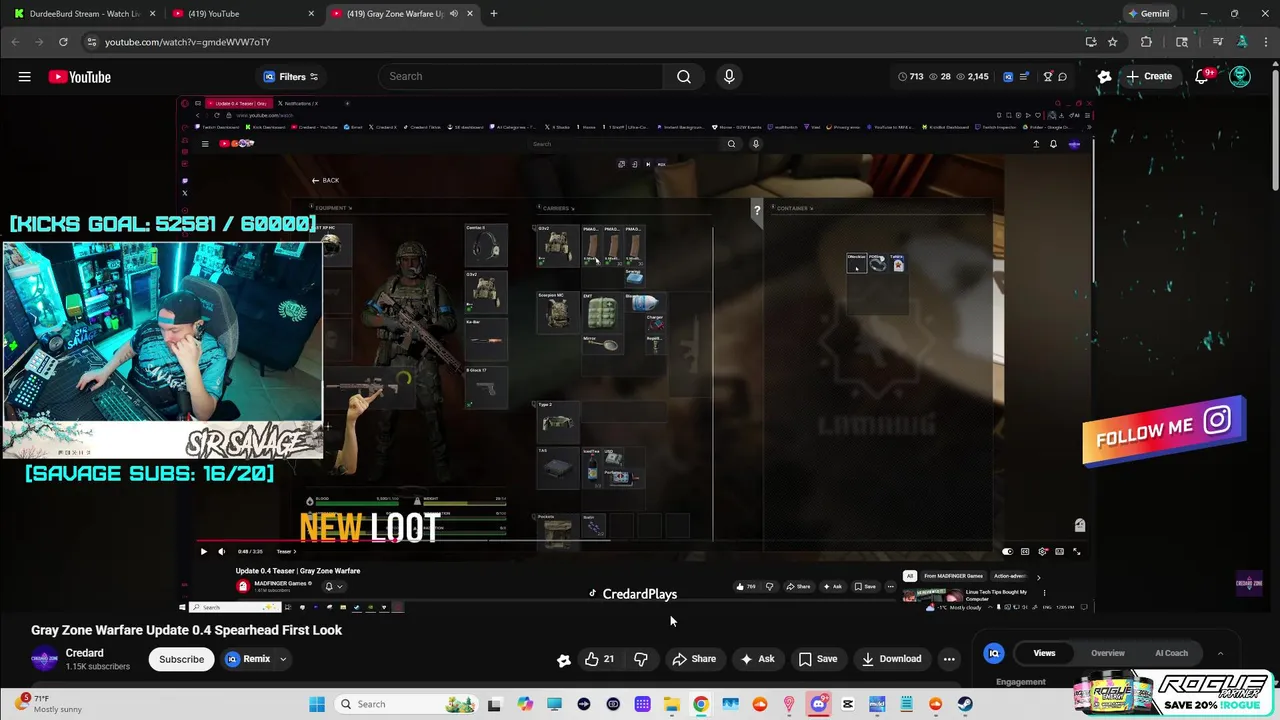Click vidIQ IQ icon beside Views tab

pos(994,653)
